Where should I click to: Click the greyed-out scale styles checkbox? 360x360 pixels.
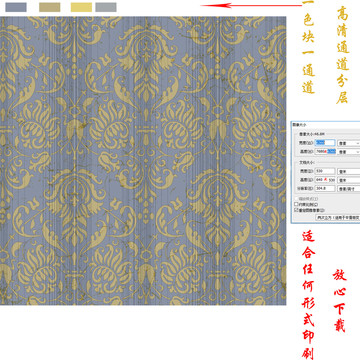tap(296, 199)
